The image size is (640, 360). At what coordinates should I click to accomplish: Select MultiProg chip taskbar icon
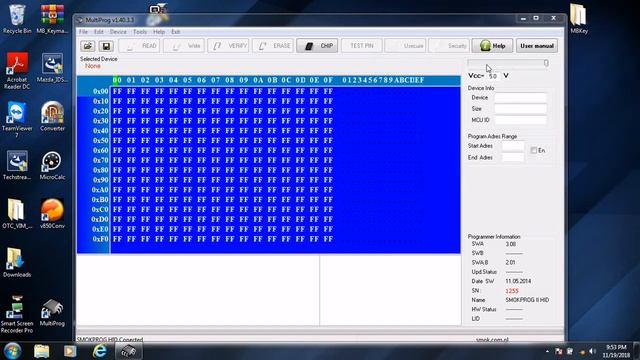(x=128, y=351)
